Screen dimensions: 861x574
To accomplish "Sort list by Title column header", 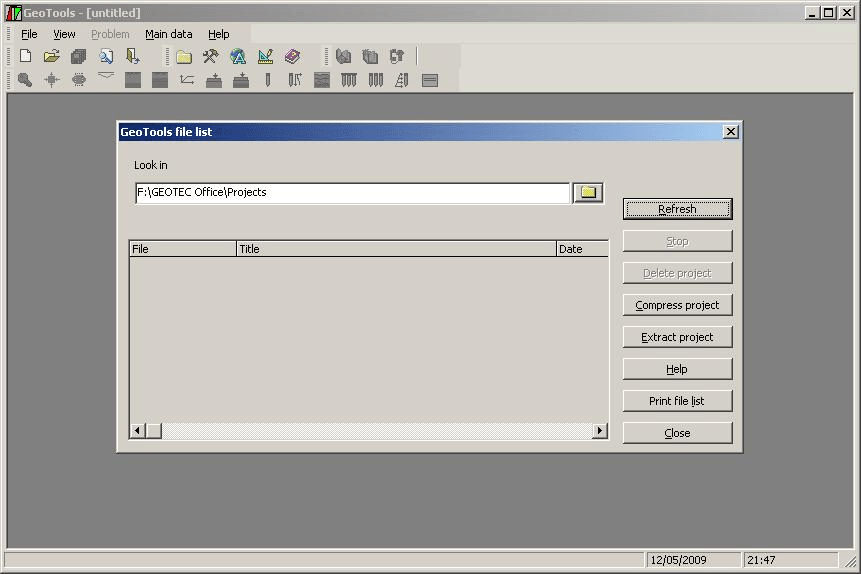I will 396,249.
